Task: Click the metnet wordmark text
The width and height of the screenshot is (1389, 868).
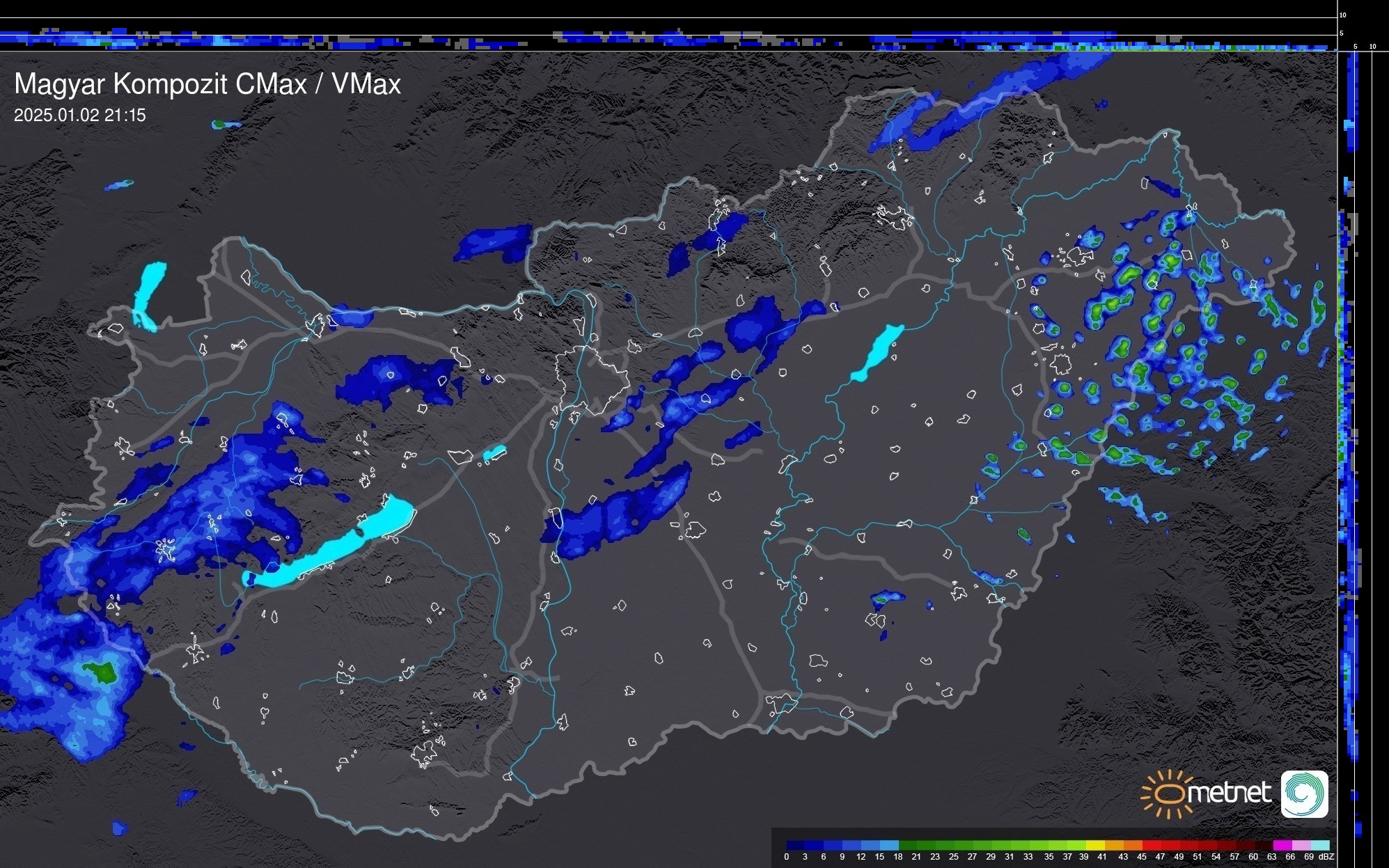Action: 1229,793
